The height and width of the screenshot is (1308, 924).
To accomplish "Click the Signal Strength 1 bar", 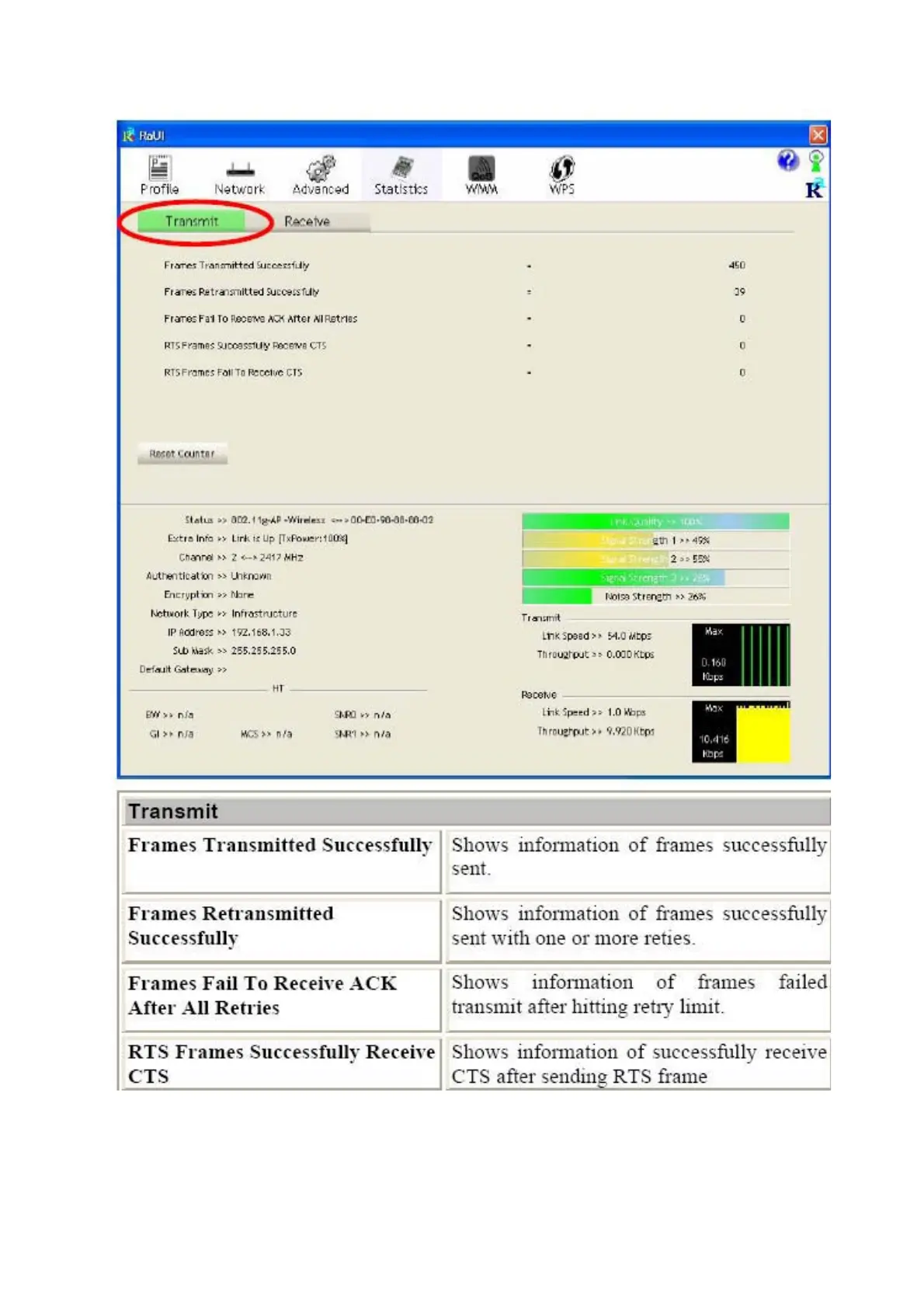I will click(655, 540).
